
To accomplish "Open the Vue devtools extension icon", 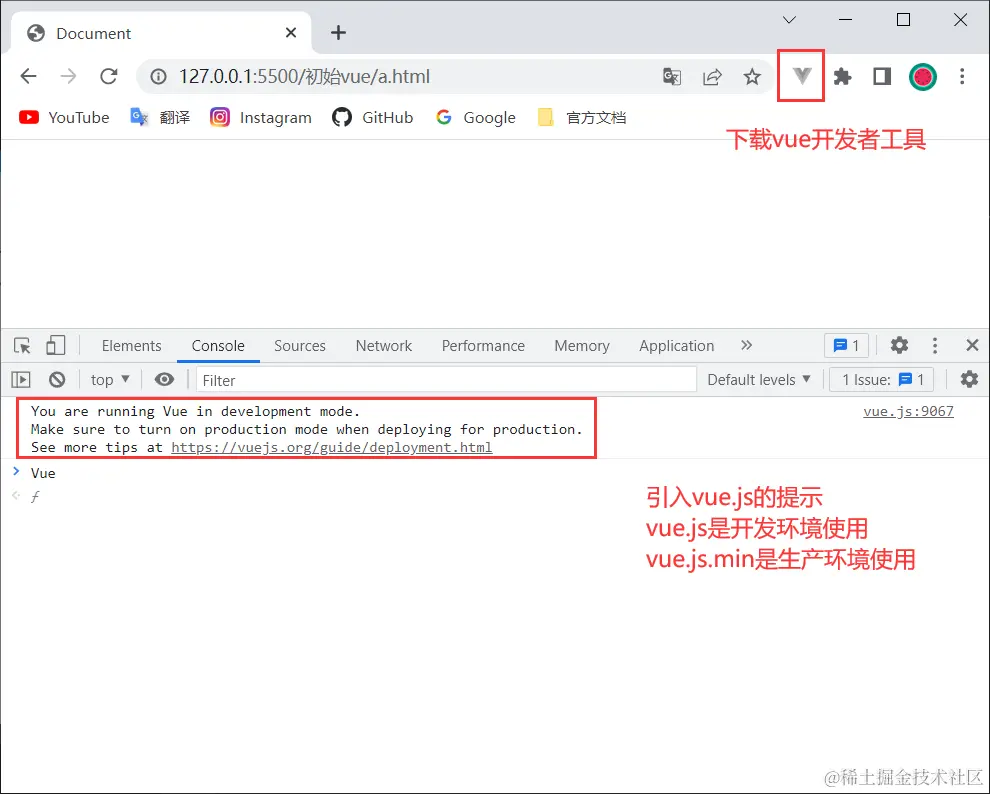I will click(x=802, y=76).
